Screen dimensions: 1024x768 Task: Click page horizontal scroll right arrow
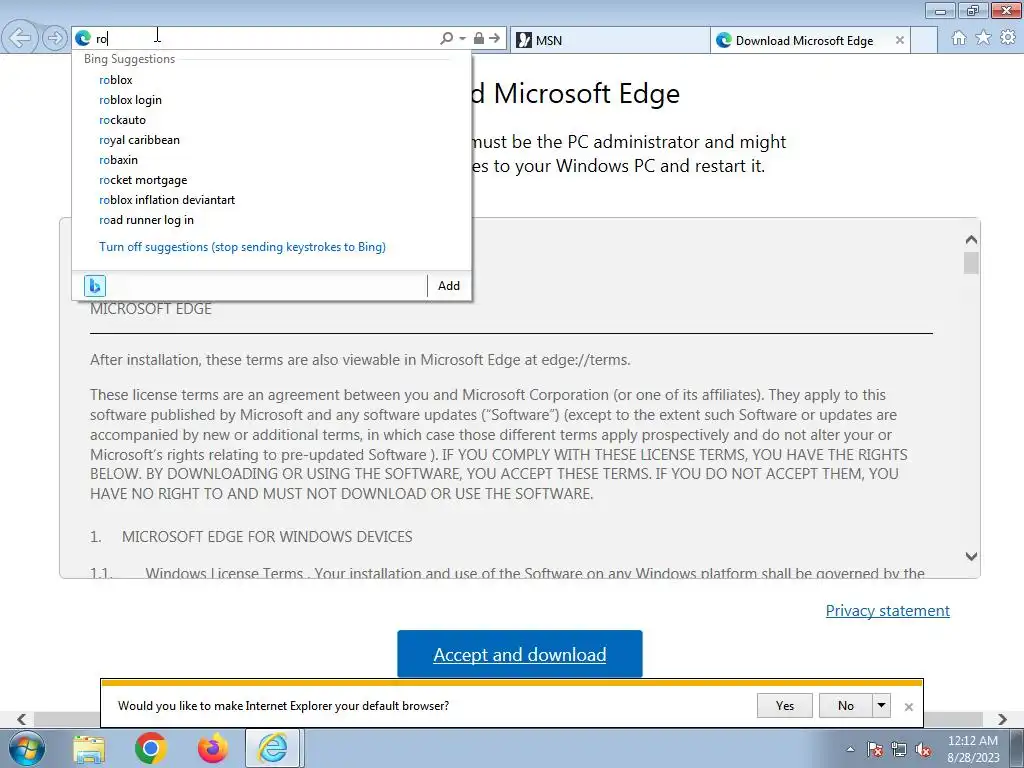point(1002,719)
